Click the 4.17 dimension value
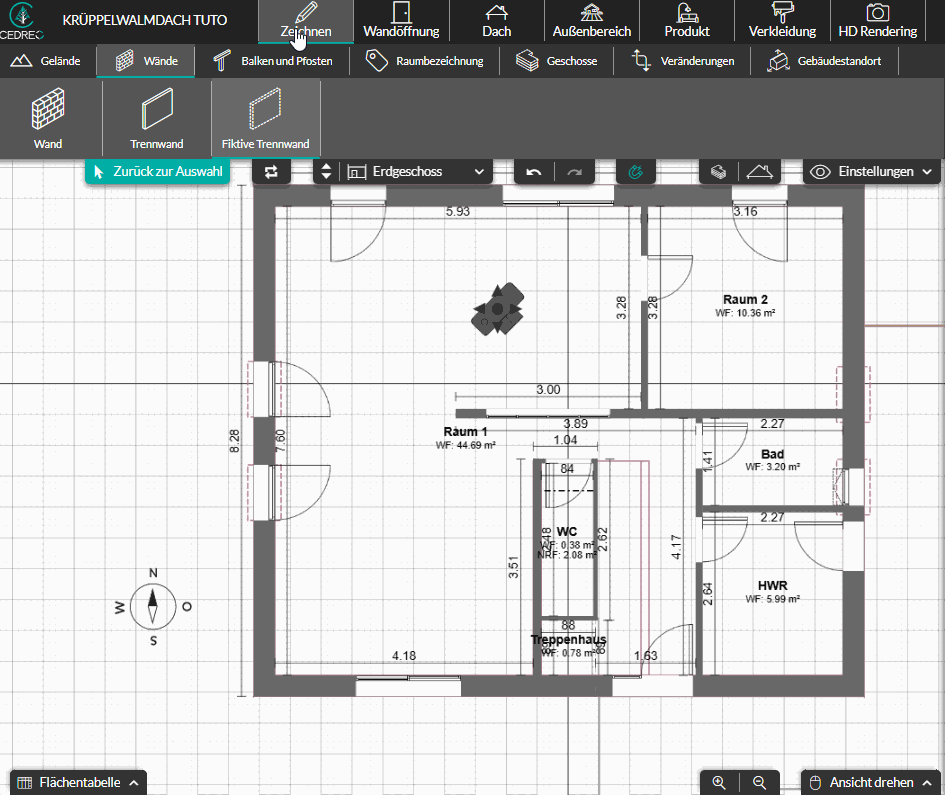 coord(676,547)
